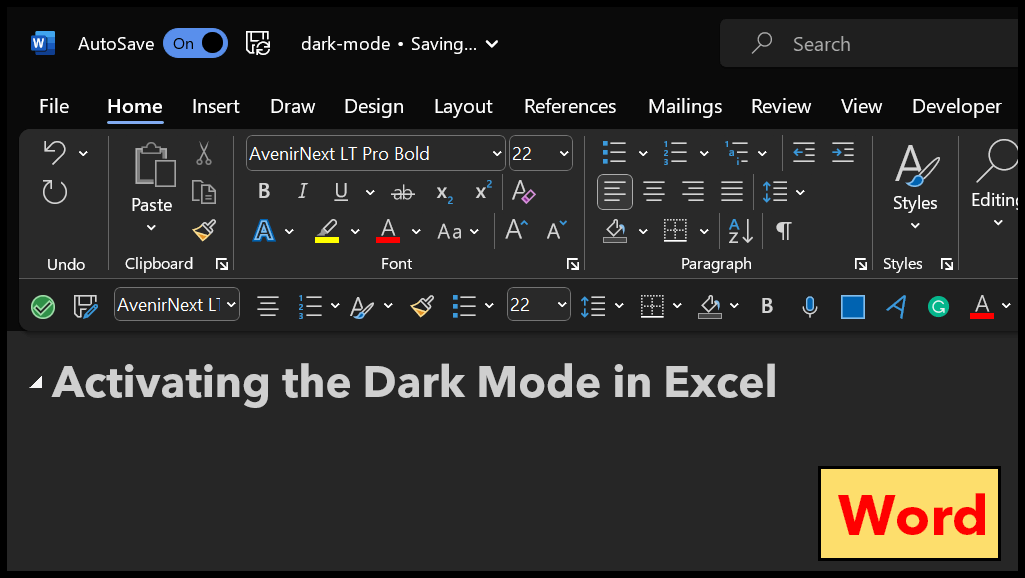Toggle Subscript formatting
Image resolution: width=1025 pixels, height=578 pixels.
point(444,193)
